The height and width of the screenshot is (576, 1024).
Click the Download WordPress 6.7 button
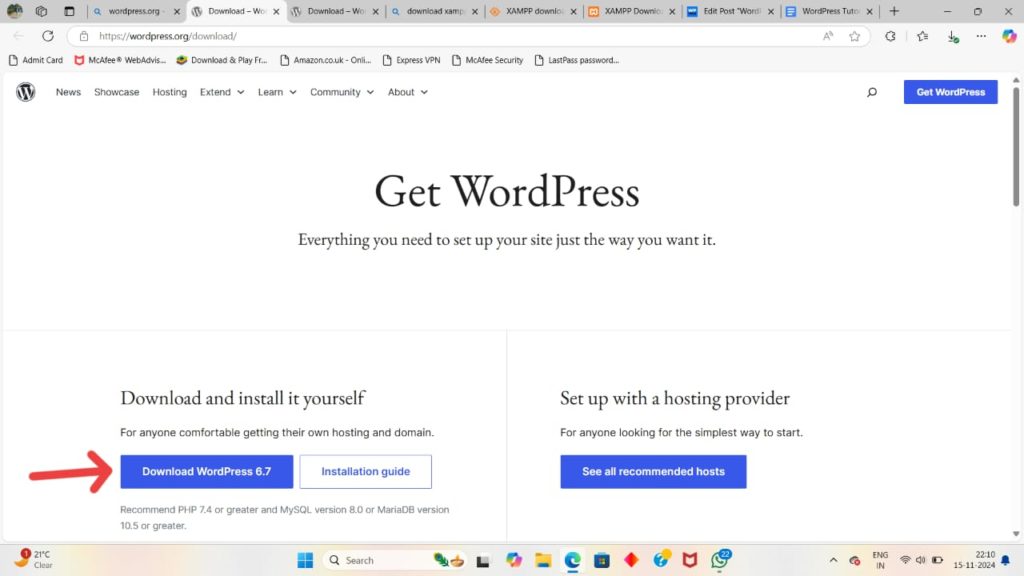coord(206,472)
